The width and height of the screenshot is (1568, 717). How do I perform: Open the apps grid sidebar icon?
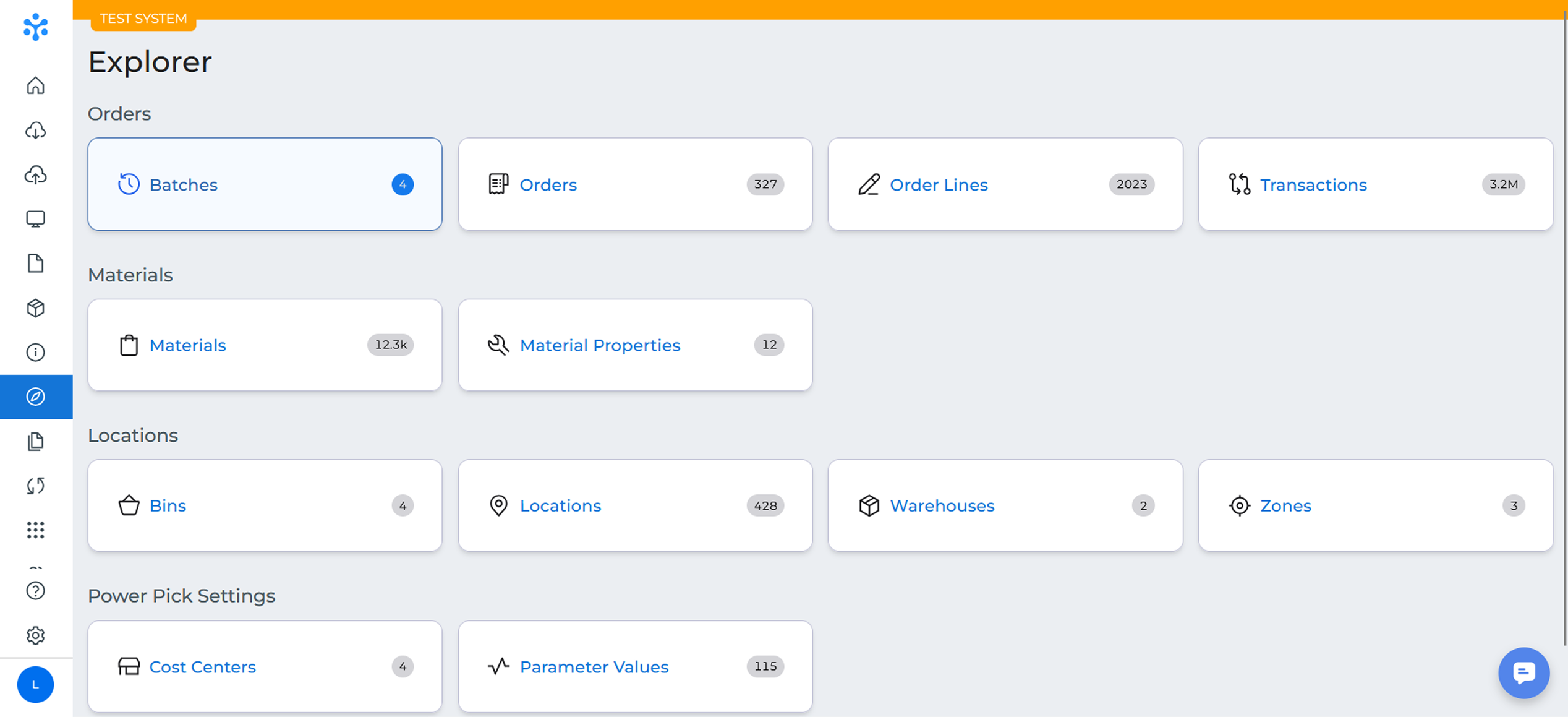[36, 530]
